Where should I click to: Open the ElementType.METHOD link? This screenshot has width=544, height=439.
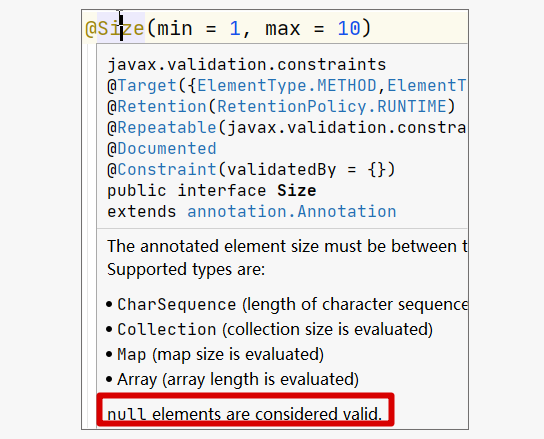287,85
